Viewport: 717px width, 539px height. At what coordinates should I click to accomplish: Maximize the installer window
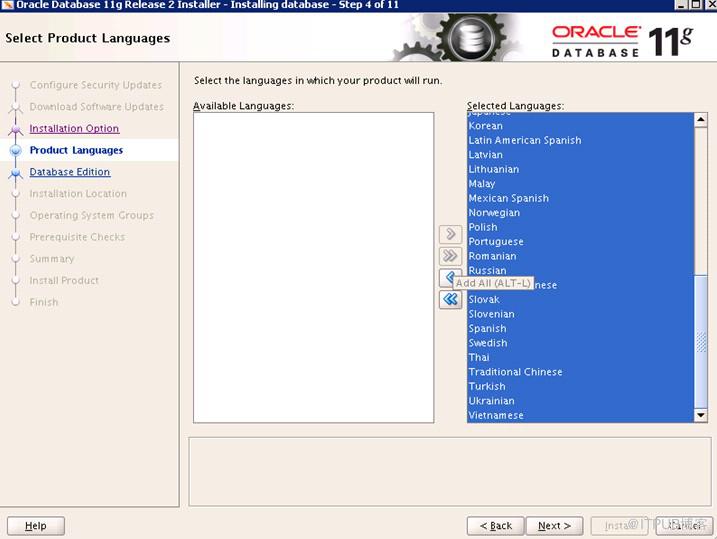pyautogui.click(x=695, y=5)
